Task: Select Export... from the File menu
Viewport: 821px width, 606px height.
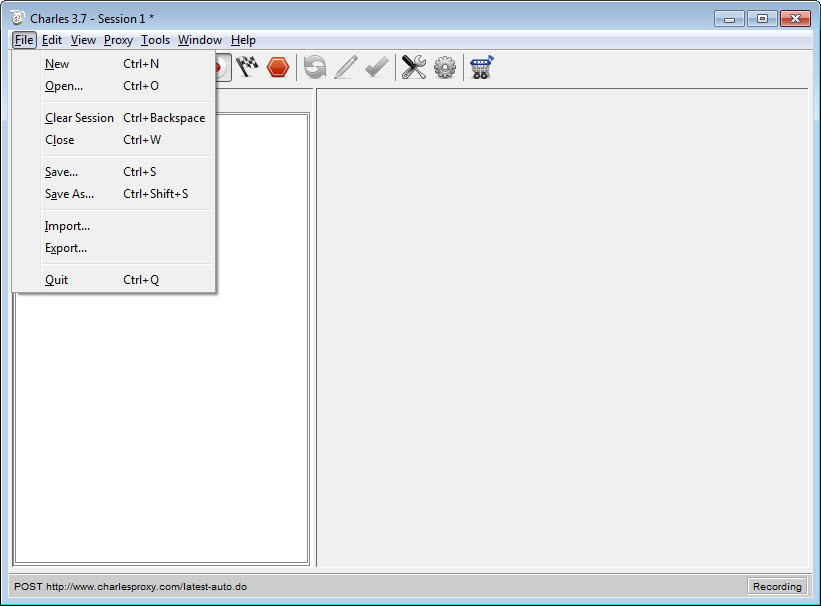Action: pos(114,248)
